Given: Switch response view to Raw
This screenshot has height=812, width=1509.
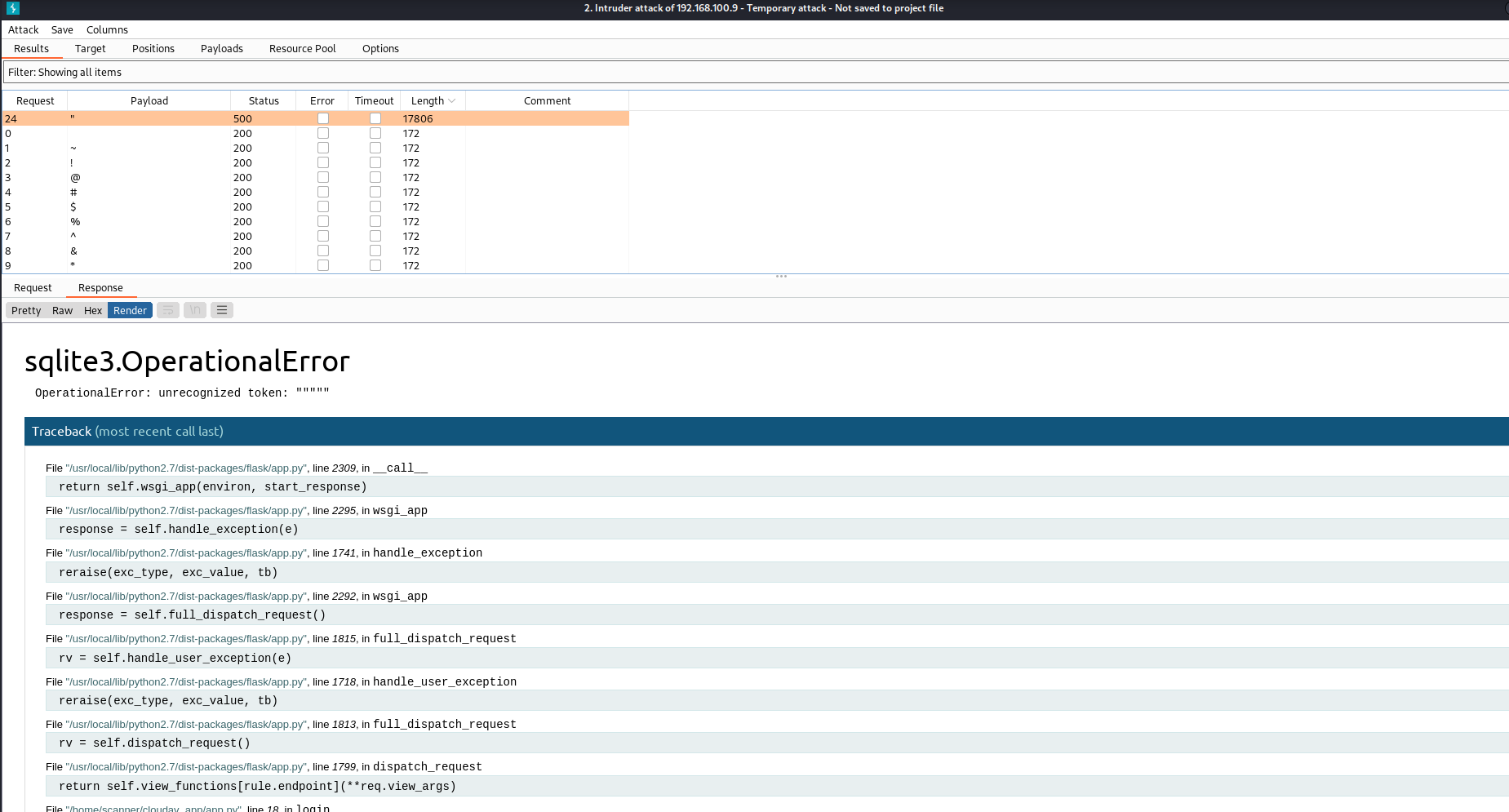Looking at the screenshot, I should pos(62,310).
